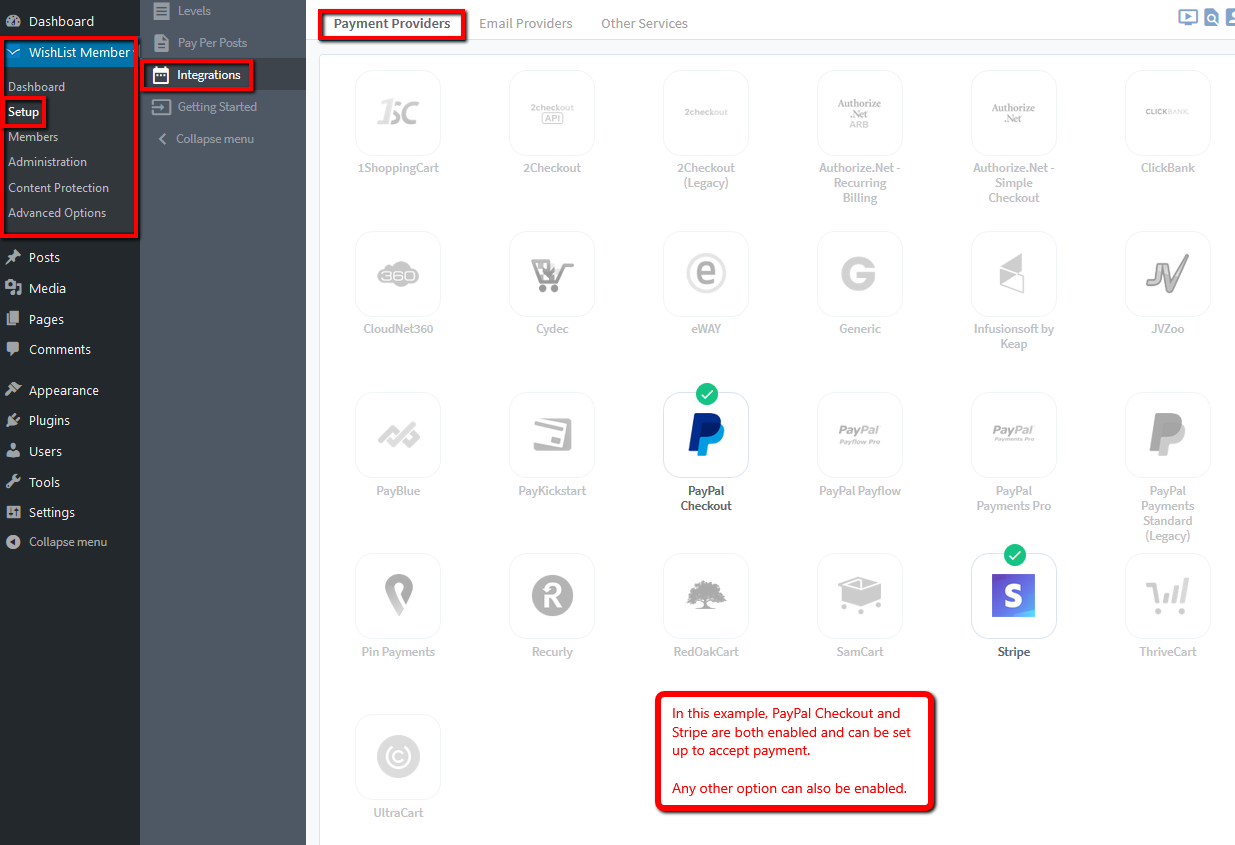The width and height of the screenshot is (1235, 845).
Task: Open the WordPress Dashboard with gauge icon
Action: point(50,21)
